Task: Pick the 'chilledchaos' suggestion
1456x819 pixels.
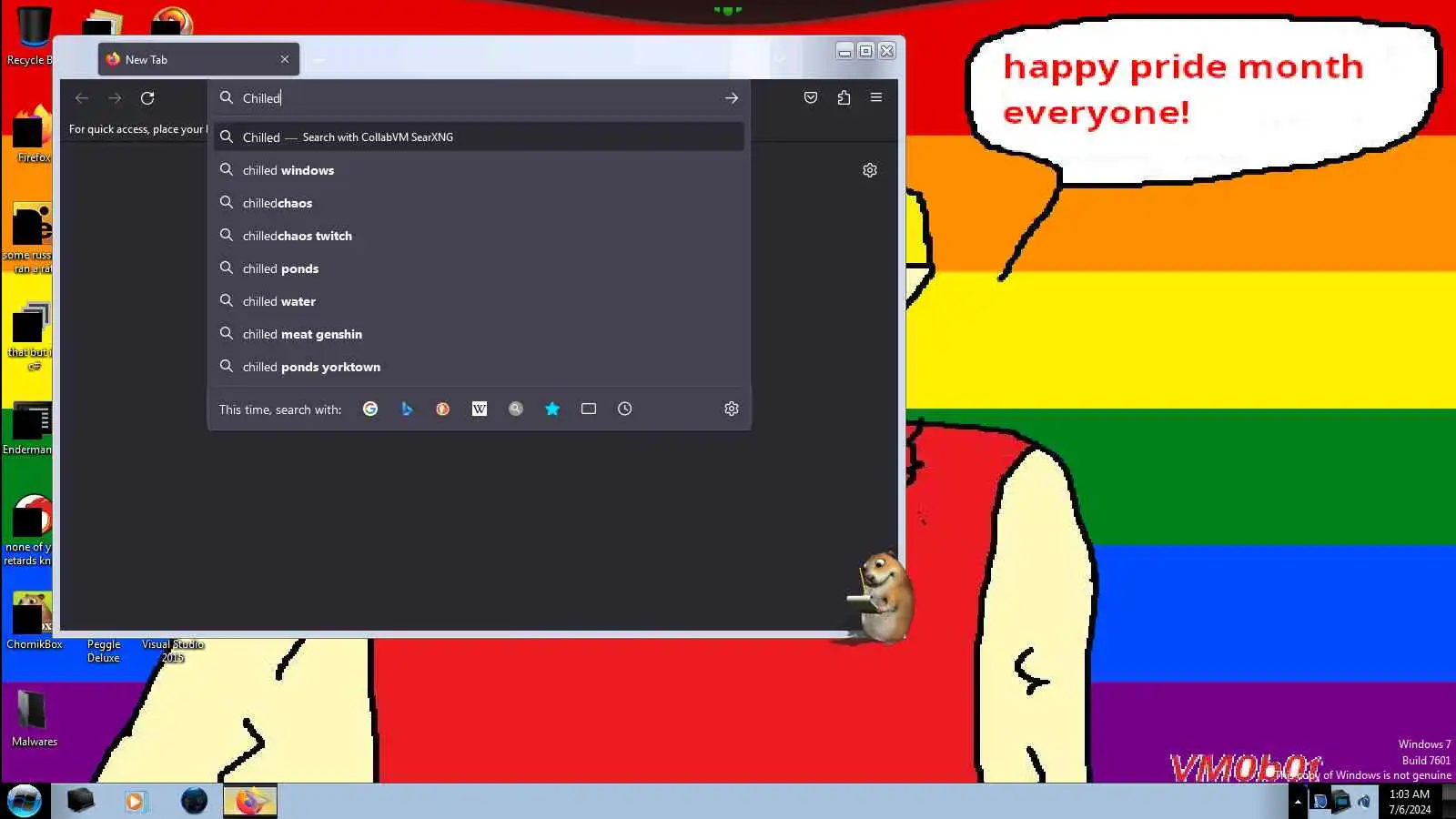Action: click(x=480, y=203)
